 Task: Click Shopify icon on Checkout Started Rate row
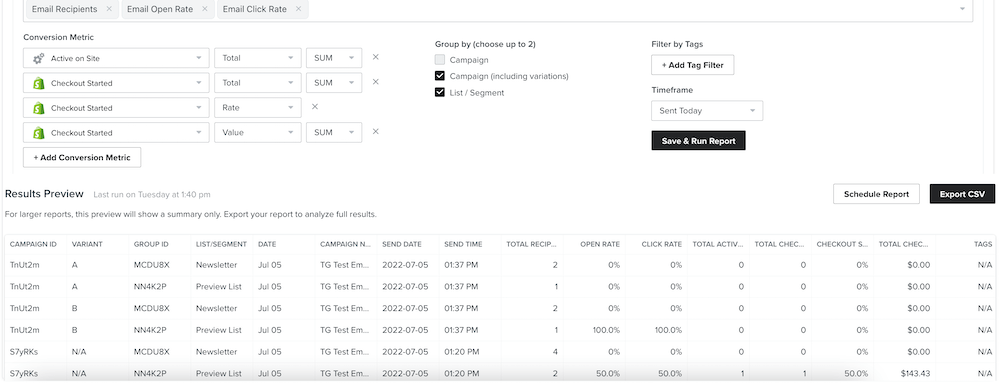38,108
